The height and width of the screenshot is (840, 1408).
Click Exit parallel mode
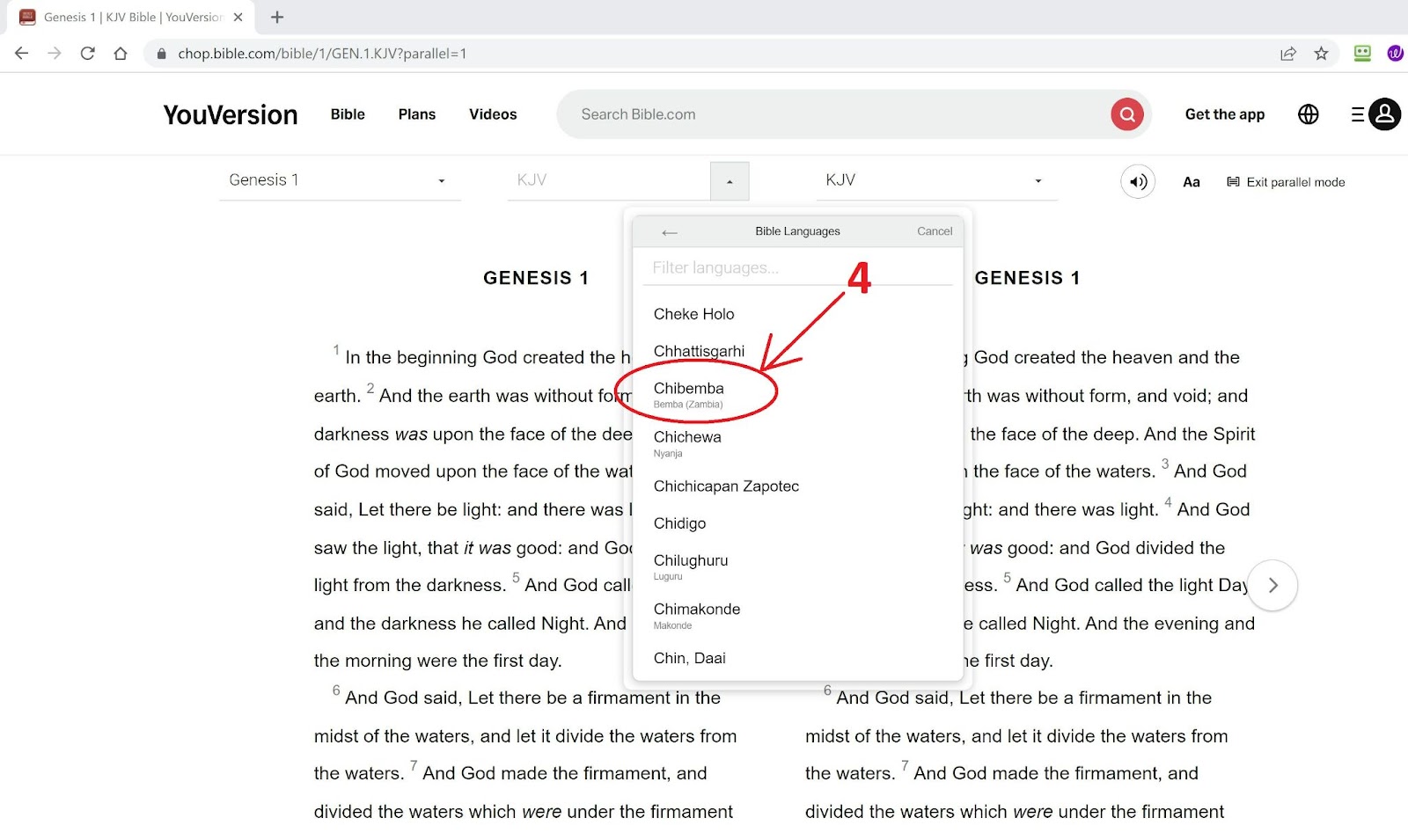coord(1286,182)
